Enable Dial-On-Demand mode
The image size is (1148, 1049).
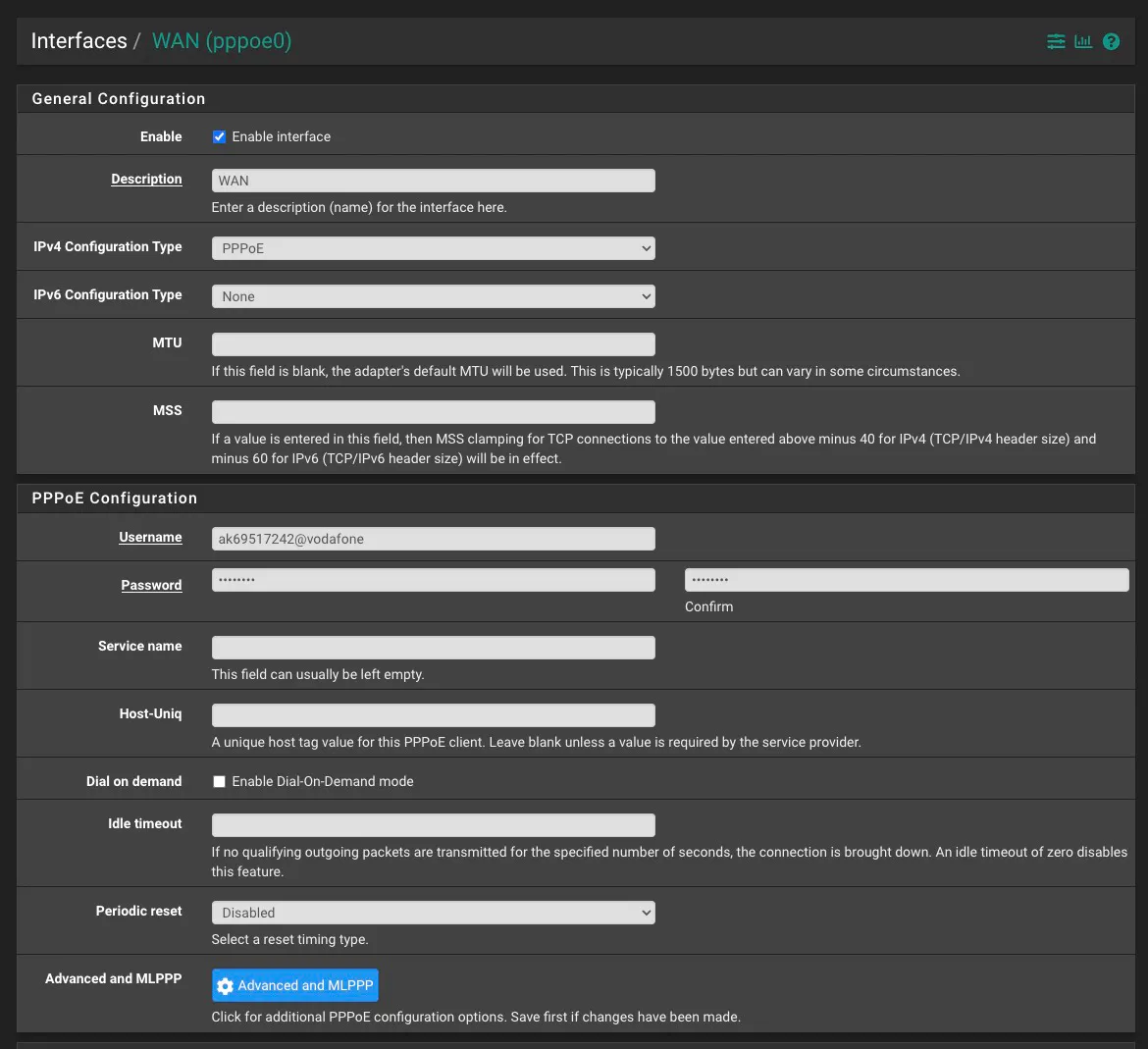219,781
